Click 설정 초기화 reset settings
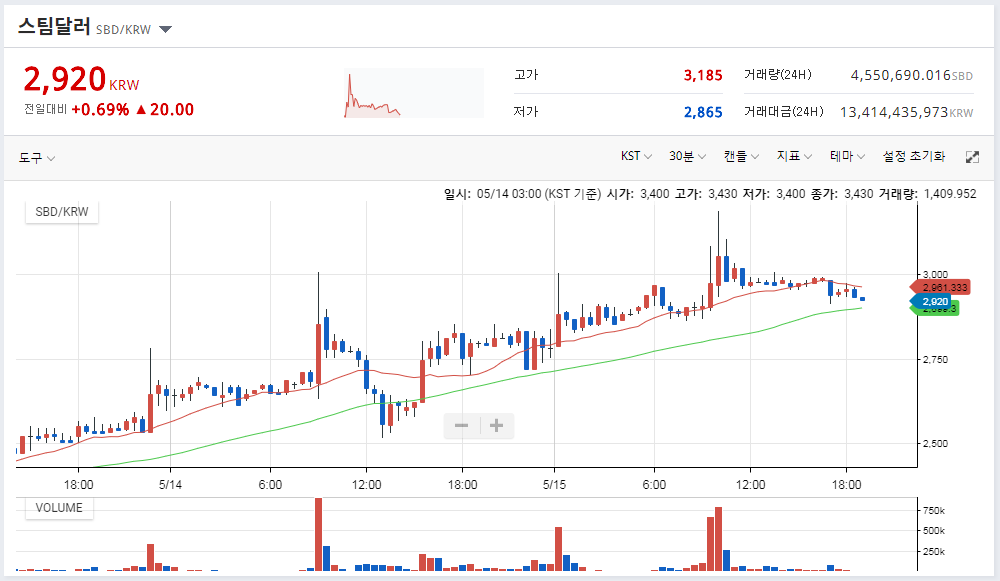1000x581 pixels. (x=913, y=156)
